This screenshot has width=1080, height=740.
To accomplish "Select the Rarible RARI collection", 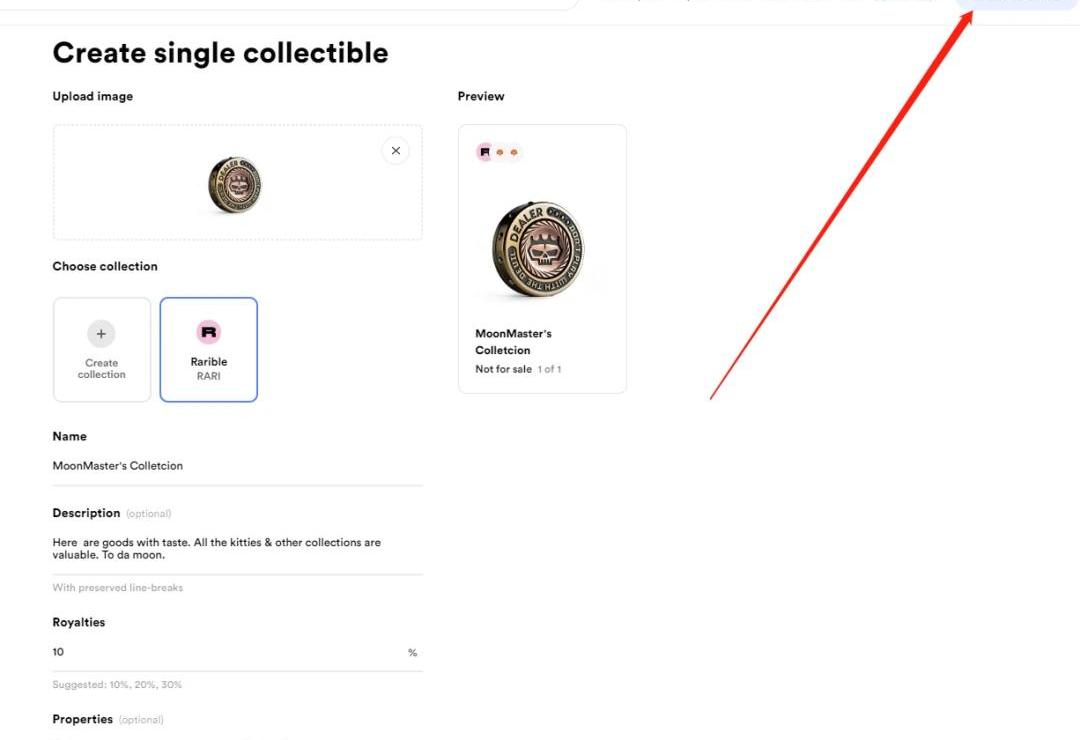I will point(209,349).
